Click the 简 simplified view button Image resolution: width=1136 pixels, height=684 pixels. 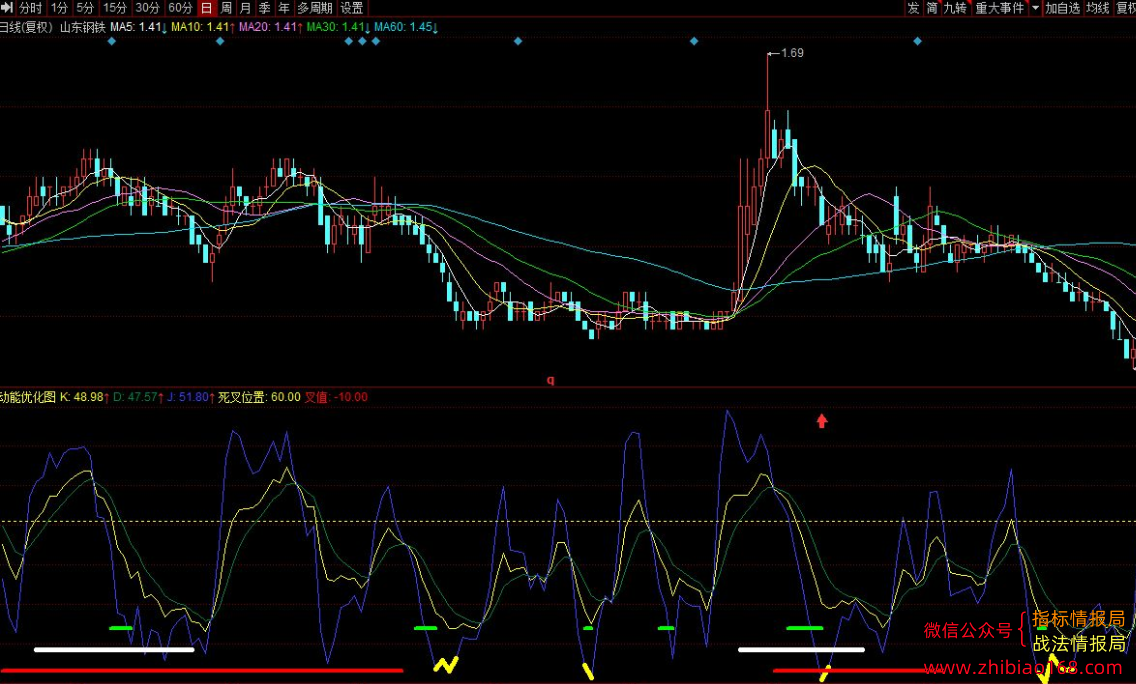[932, 8]
